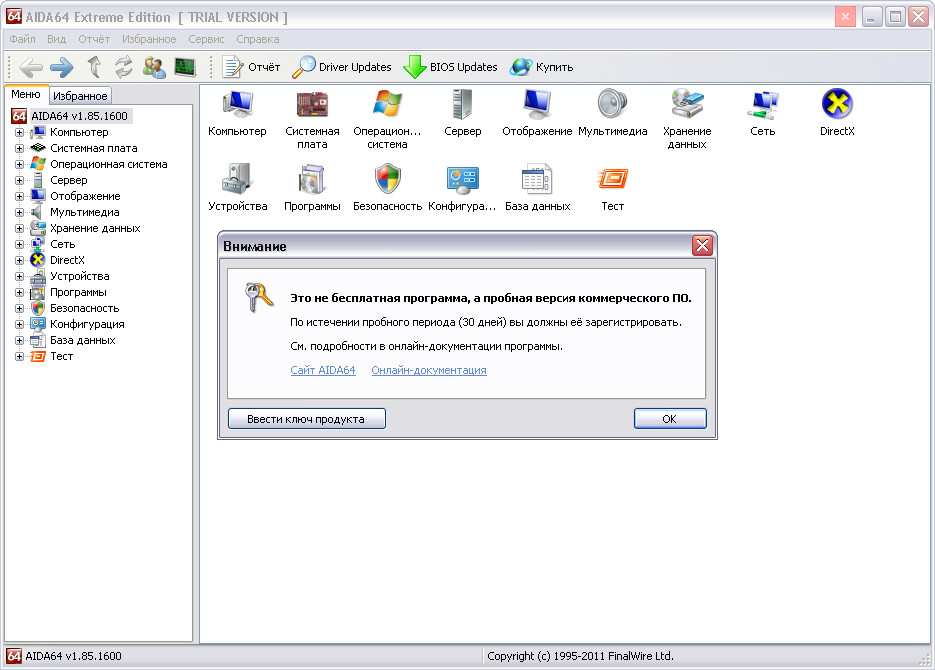Select База данных in the tree
This screenshot has width=935, height=670.
pyautogui.click(x=83, y=341)
